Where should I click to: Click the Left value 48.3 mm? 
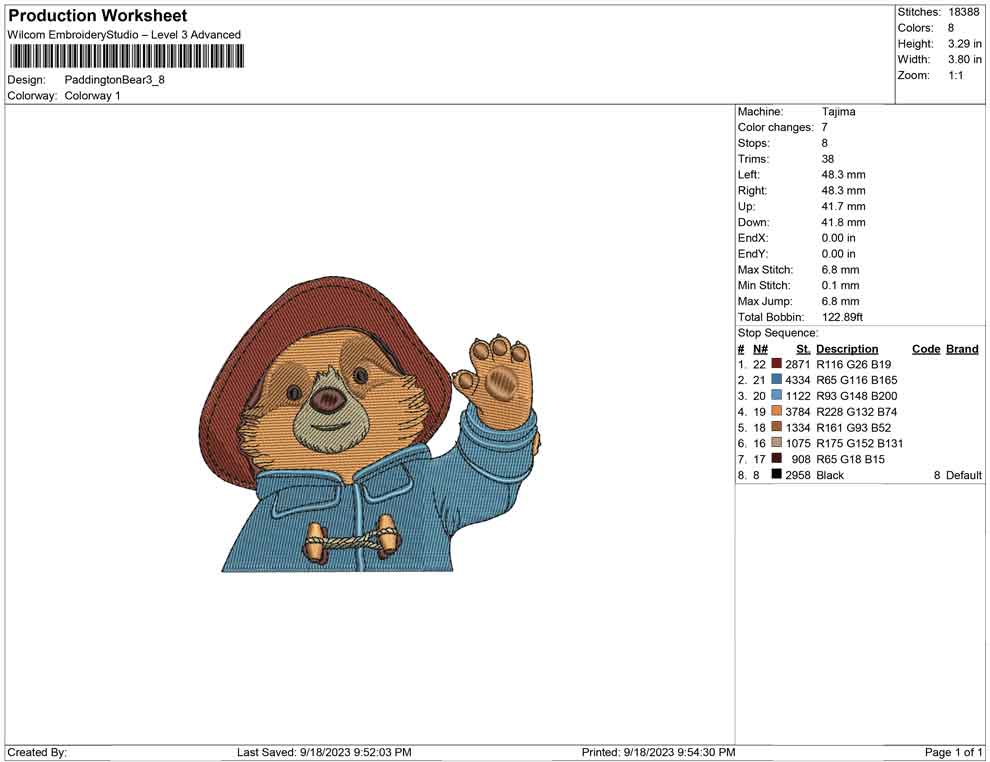point(844,175)
